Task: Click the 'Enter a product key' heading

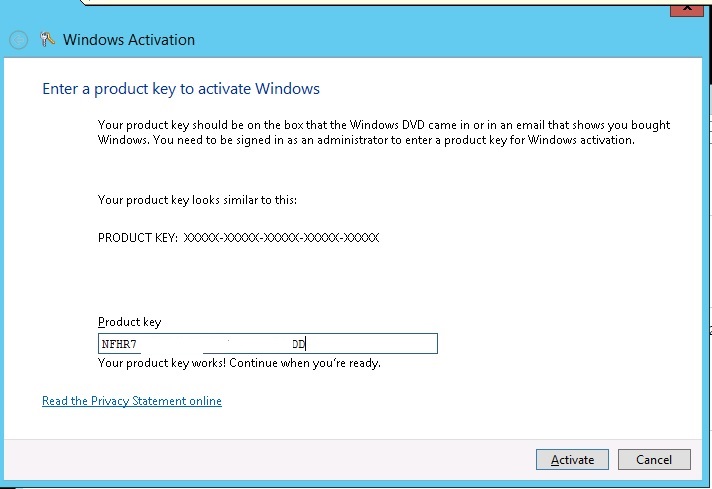Action: [180, 89]
